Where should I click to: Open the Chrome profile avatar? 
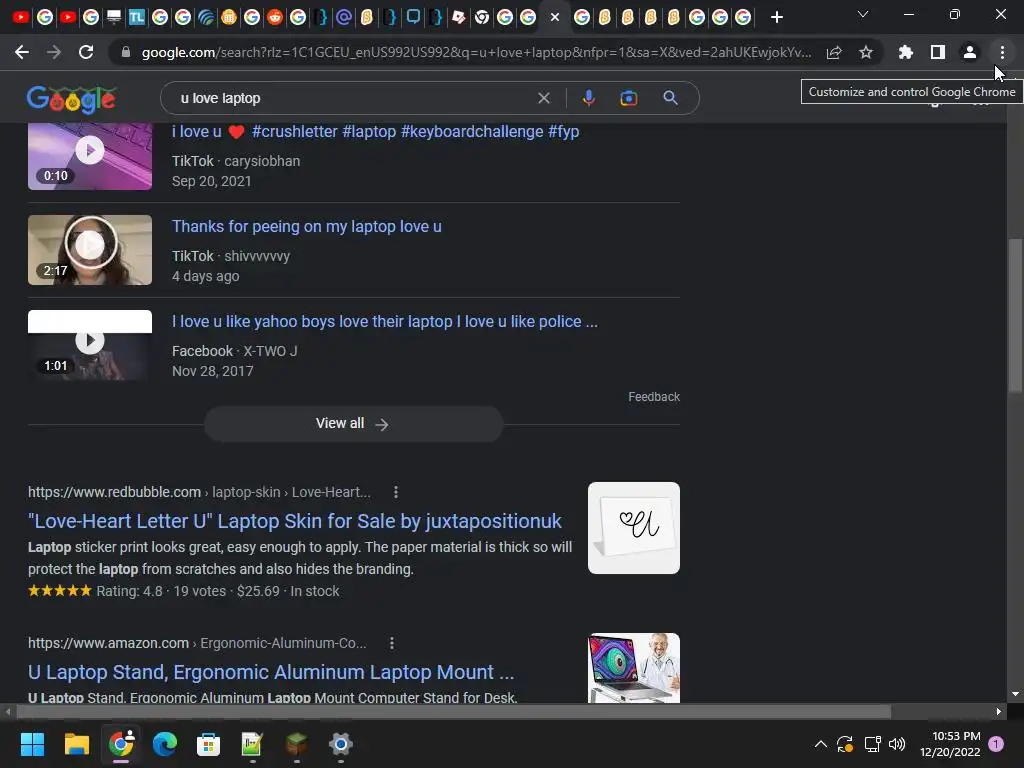970,52
